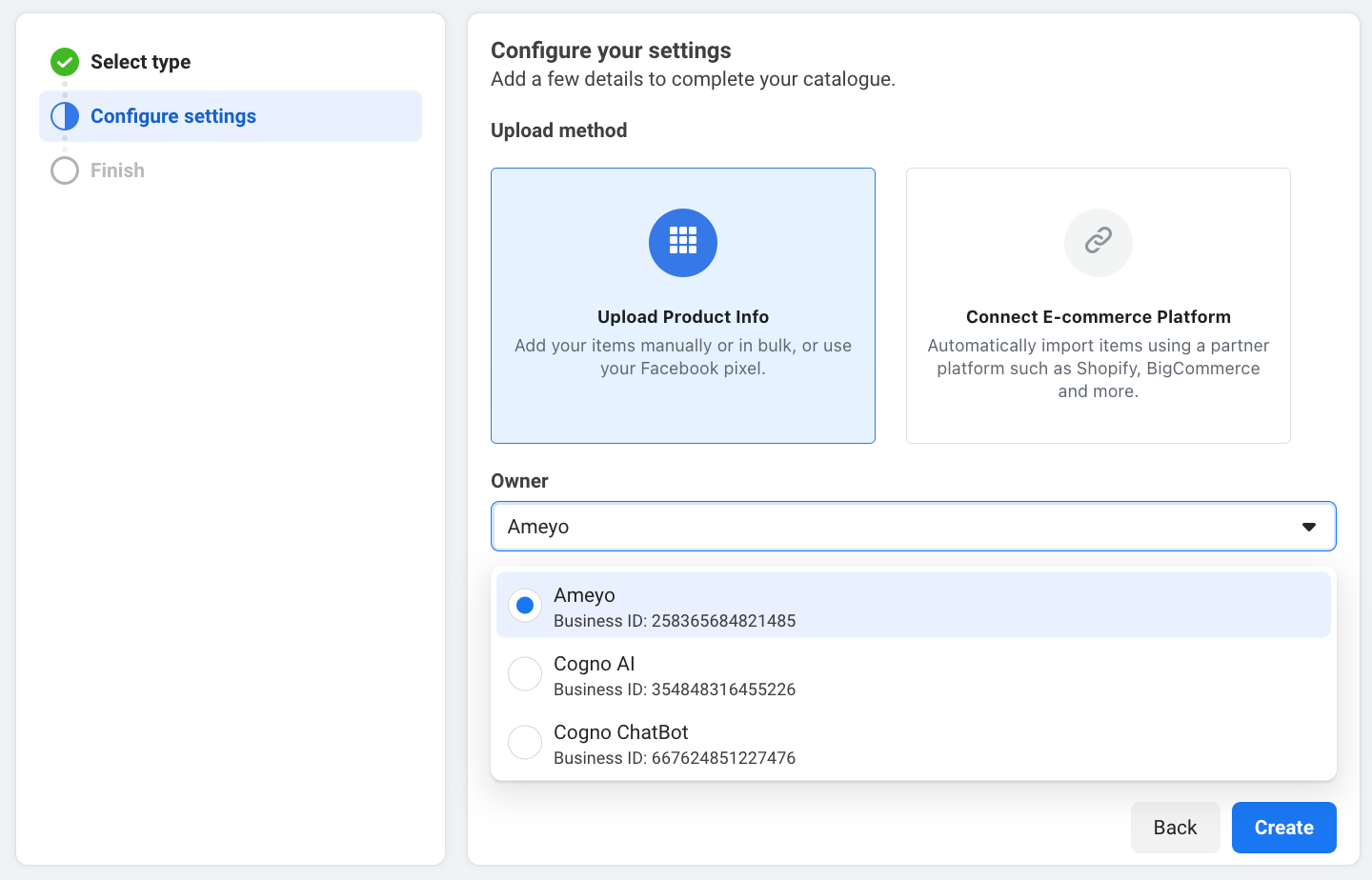Pick Cogno ChatBot from the owner list
Viewport: 1372px width, 880px height.
tap(621, 732)
